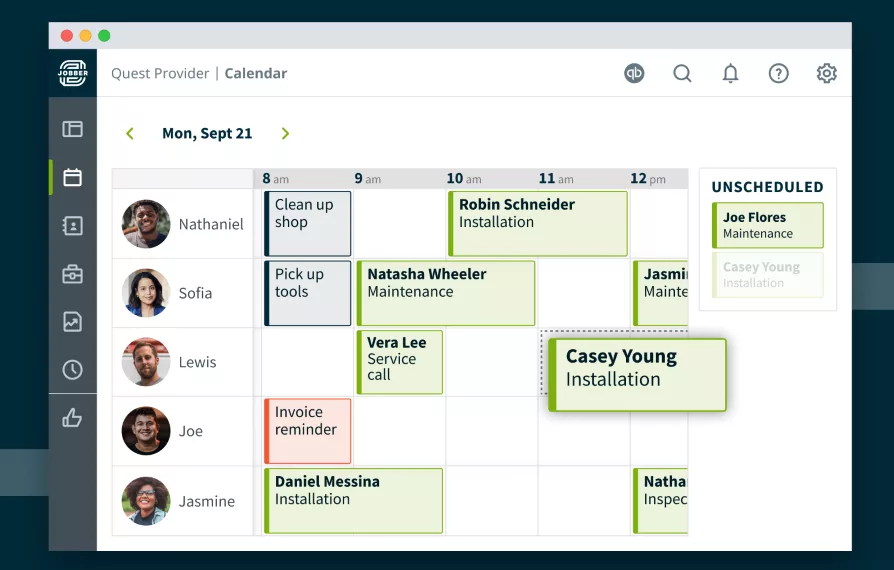Viewport: 894px width, 570px height.
Task: Click the QuickBooks icon in header
Action: pyautogui.click(x=634, y=73)
